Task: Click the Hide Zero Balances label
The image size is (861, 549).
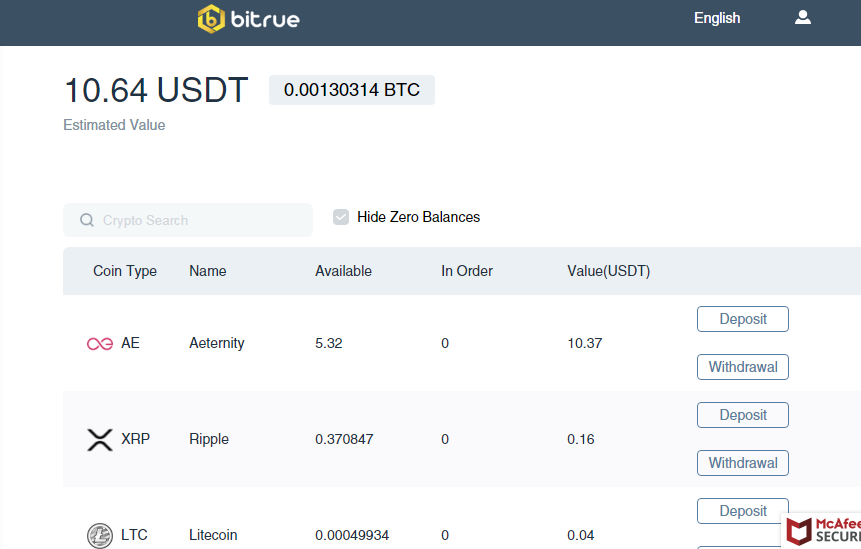Action: click(x=418, y=217)
